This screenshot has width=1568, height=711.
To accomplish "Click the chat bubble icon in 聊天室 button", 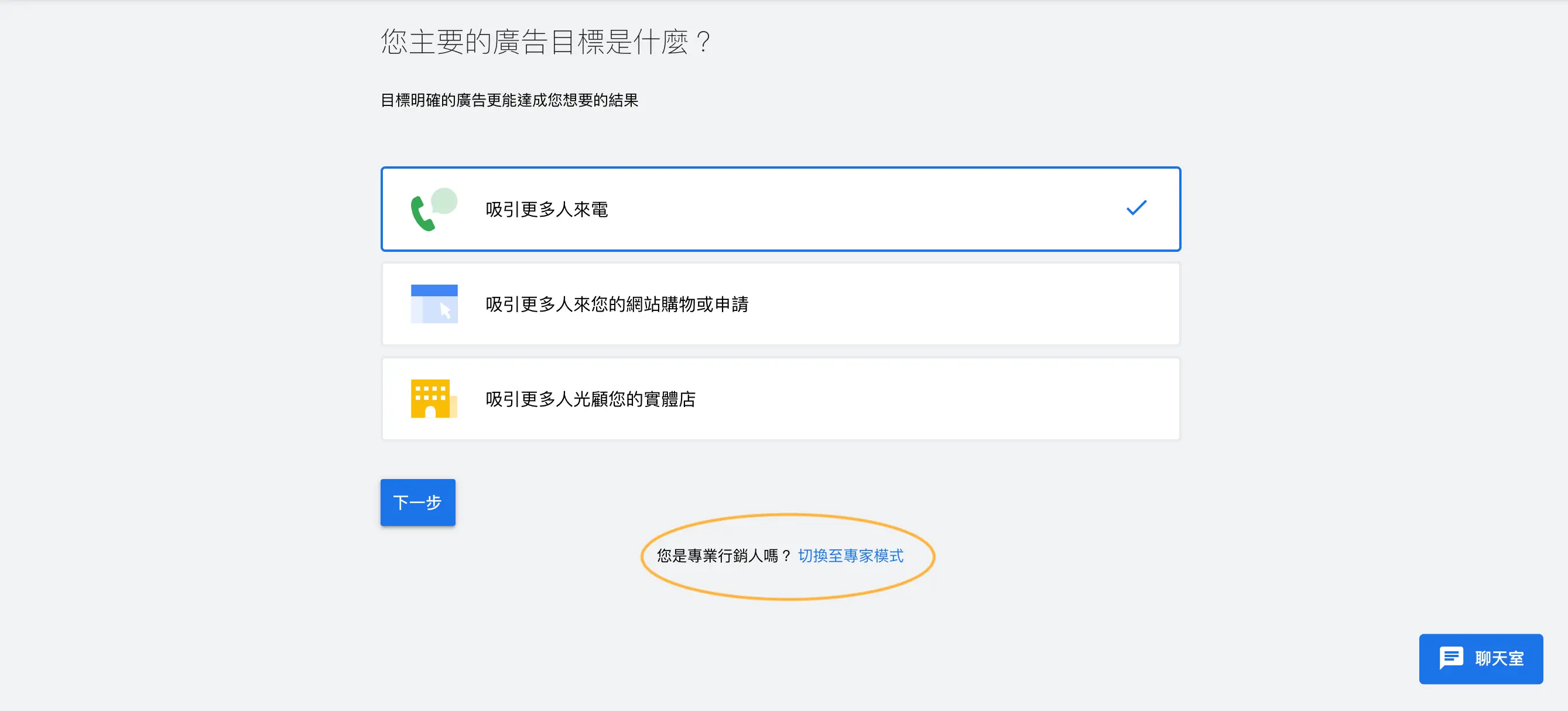I will pos(1451,658).
